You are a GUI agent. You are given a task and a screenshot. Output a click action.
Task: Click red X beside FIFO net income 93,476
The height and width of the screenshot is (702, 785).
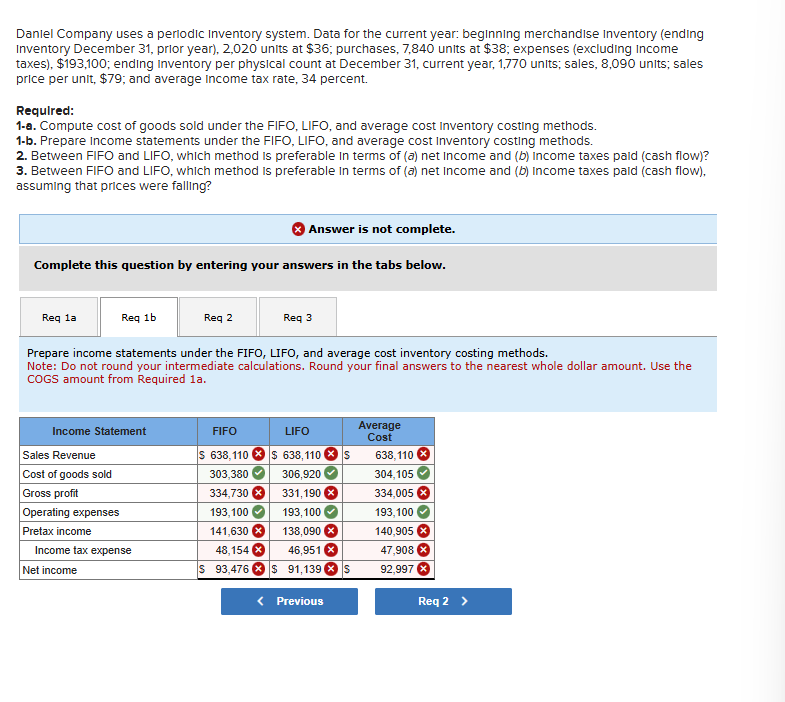point(258,569)
